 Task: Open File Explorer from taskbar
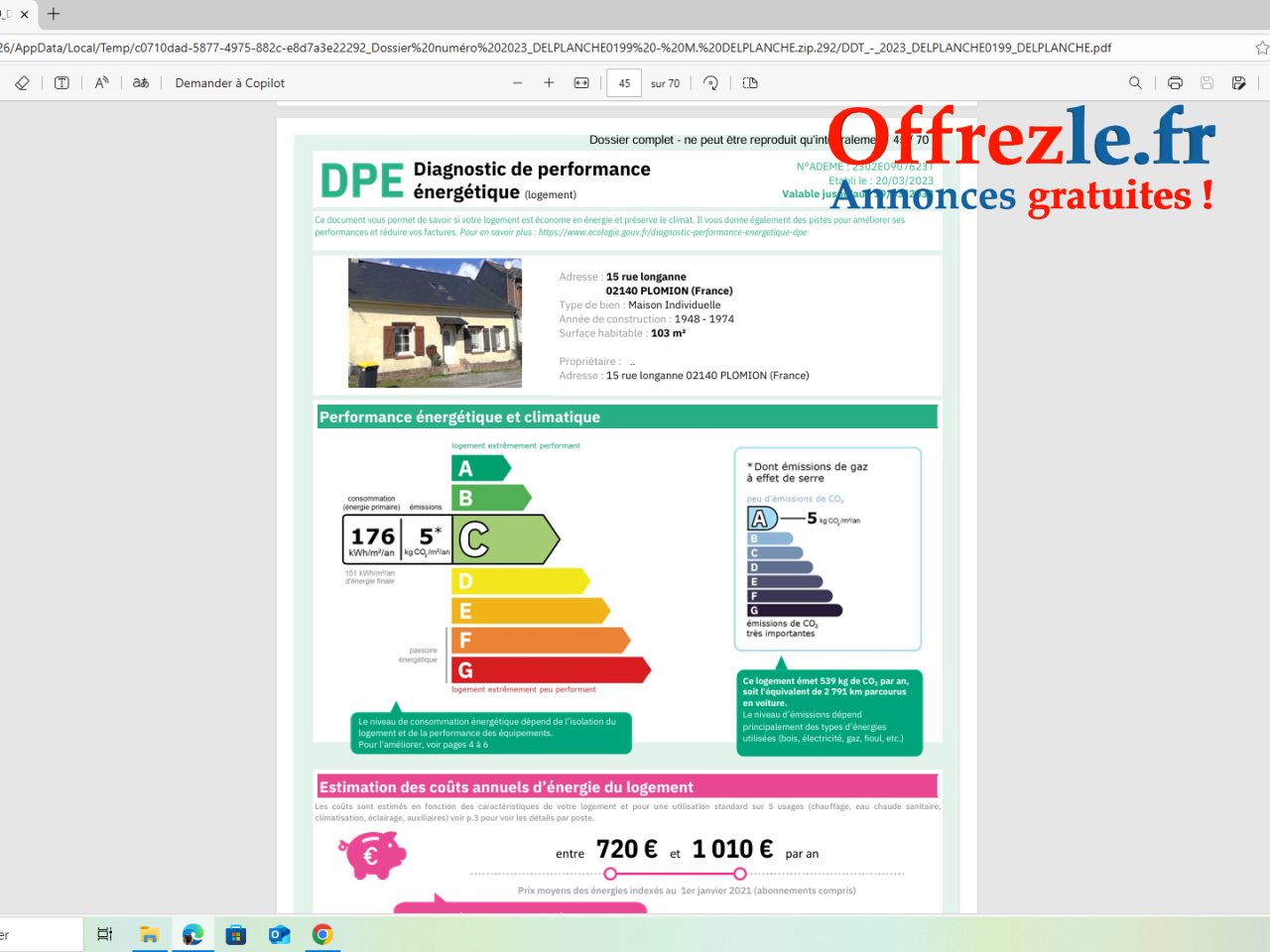point(149,934)
